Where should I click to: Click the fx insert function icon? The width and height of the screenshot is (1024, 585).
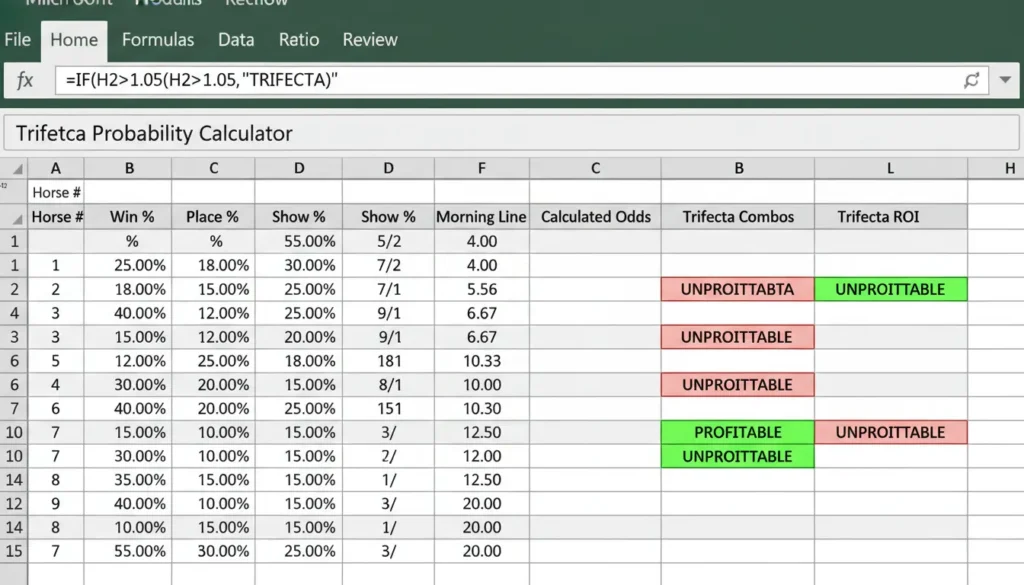click(x=25, y=80)
